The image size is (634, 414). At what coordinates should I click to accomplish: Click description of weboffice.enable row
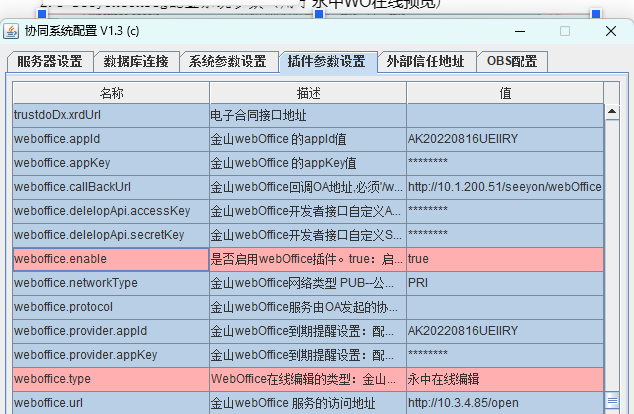[x=308, y=259]
